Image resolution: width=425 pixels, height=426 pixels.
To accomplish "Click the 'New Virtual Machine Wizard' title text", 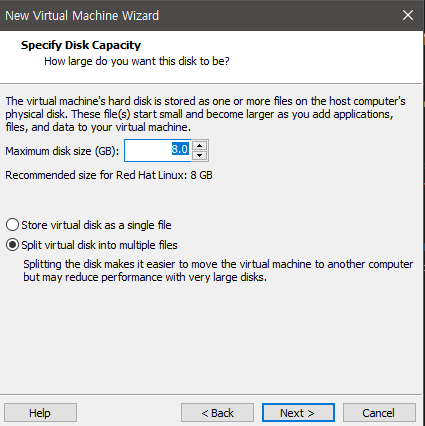I will [82, 15].
